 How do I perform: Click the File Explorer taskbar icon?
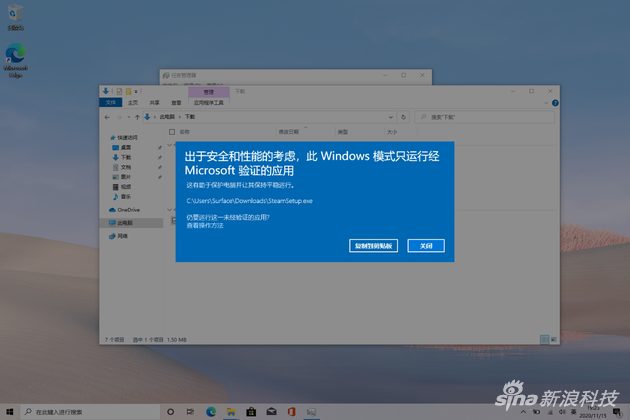pos(231,412)
